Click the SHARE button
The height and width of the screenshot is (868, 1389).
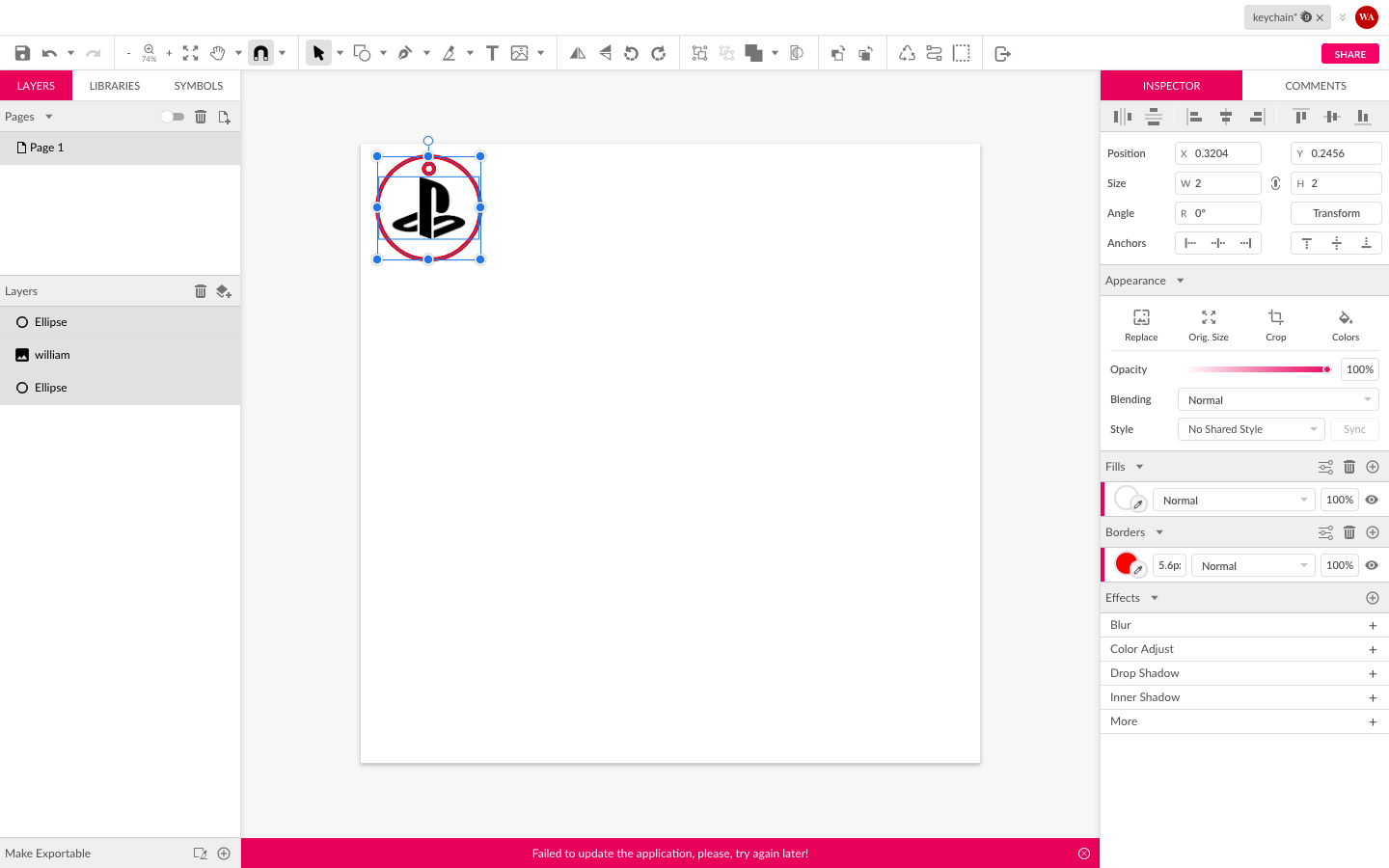[x=1349, y=53]
